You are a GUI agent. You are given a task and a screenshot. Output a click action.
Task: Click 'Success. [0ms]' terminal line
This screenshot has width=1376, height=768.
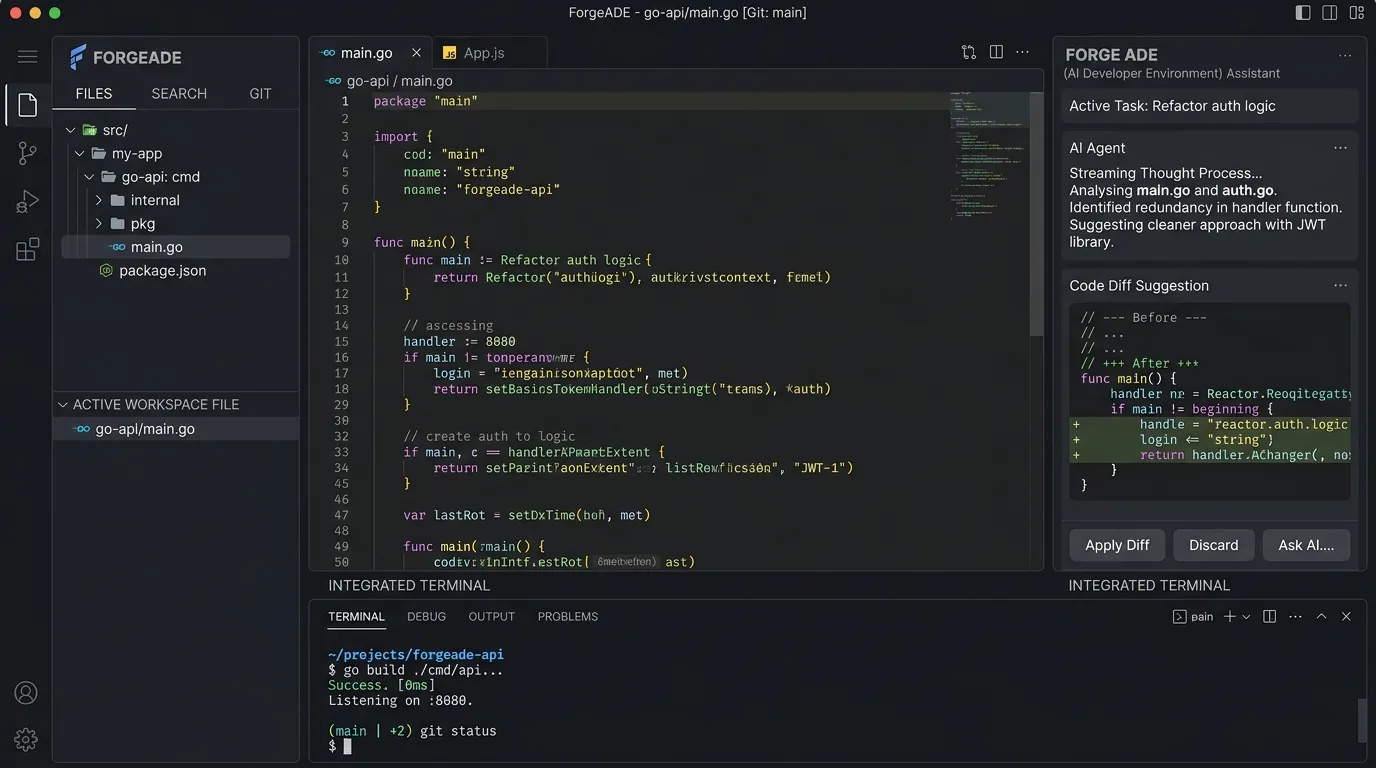(383, 685)
